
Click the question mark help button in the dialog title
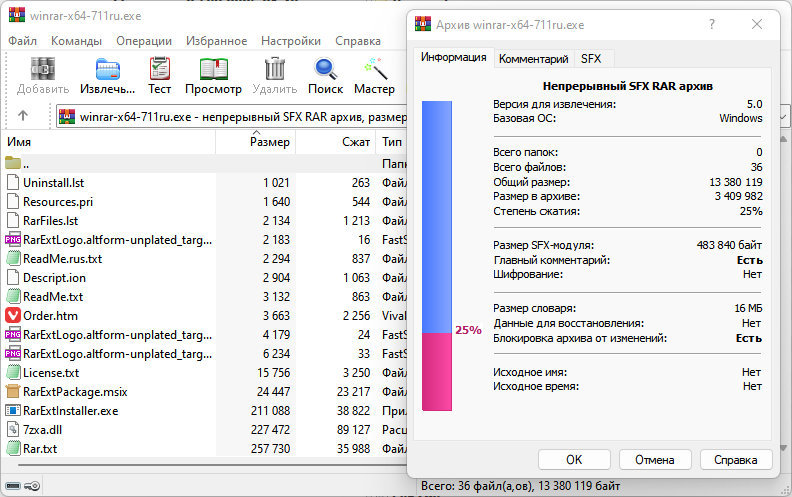coord(712,24)
